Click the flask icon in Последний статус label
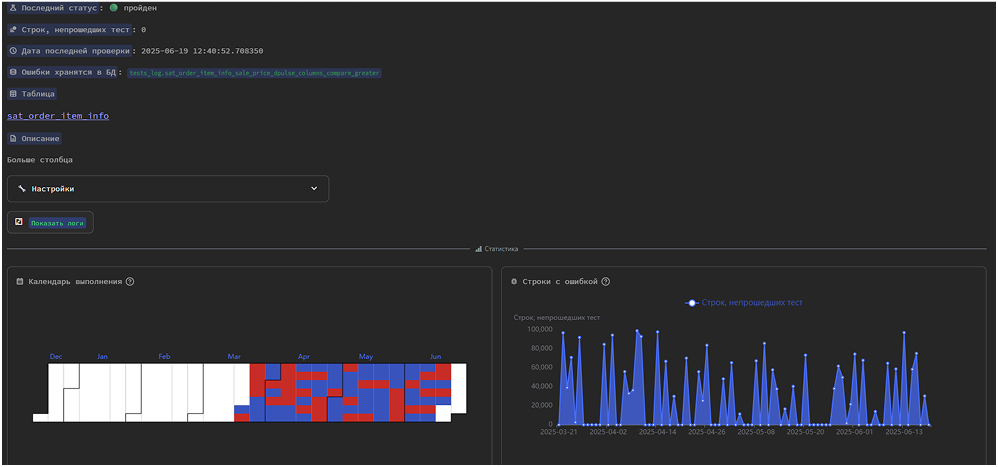Viewport: 998px width, 467px height. pos(13,8)
